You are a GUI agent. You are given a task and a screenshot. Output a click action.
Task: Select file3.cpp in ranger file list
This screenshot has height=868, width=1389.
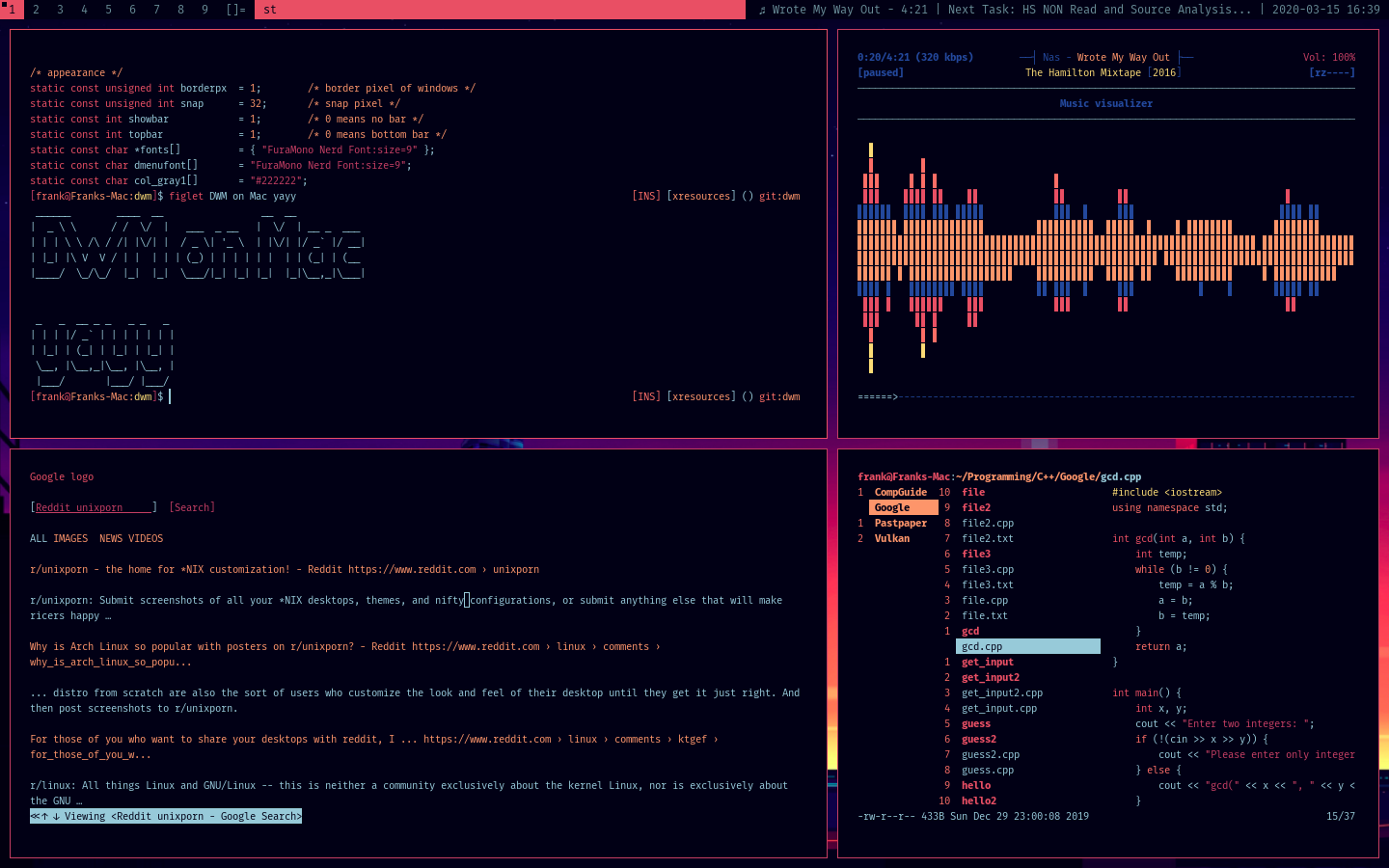coord(988,569)
